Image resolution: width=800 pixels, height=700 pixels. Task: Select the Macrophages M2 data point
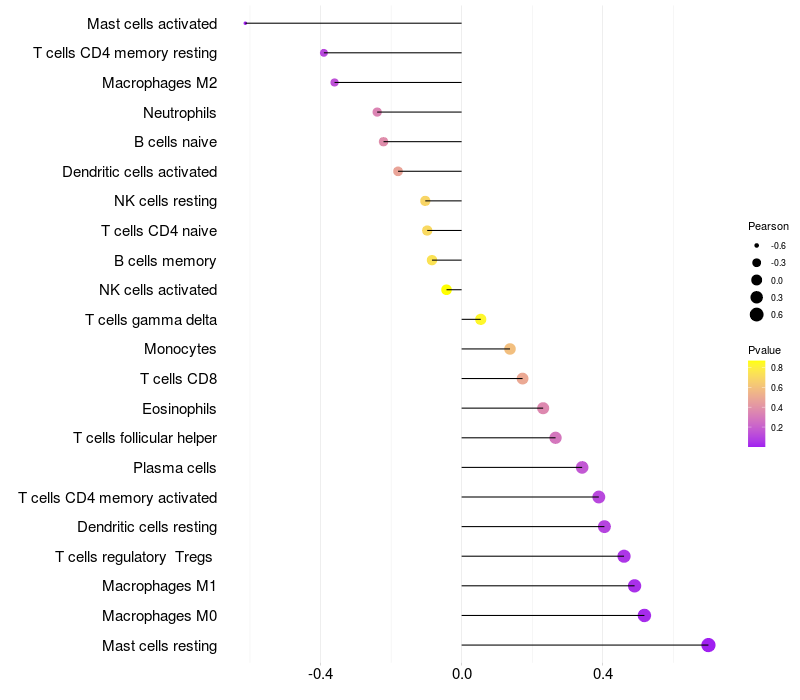click(x=334, y=82)
